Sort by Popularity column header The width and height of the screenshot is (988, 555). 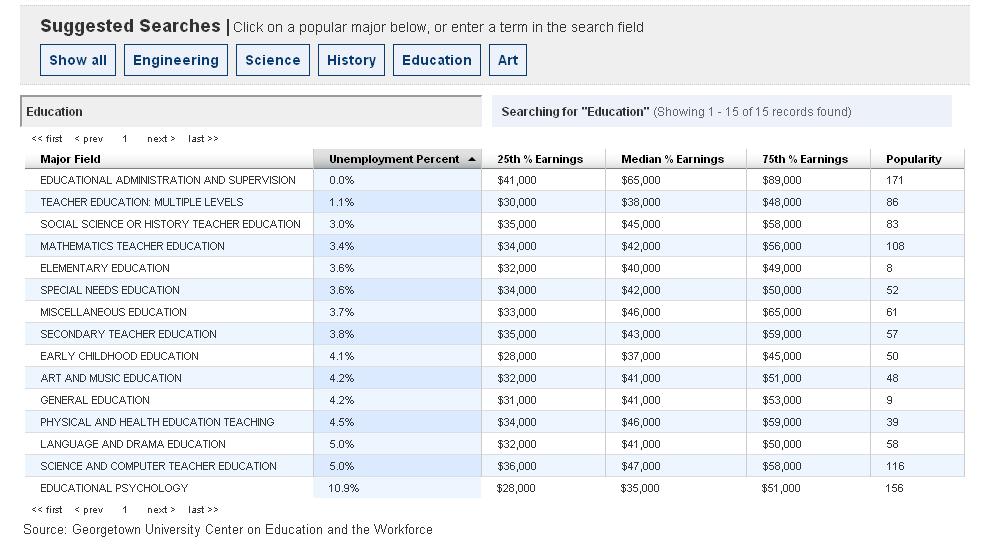click(913, 159)
